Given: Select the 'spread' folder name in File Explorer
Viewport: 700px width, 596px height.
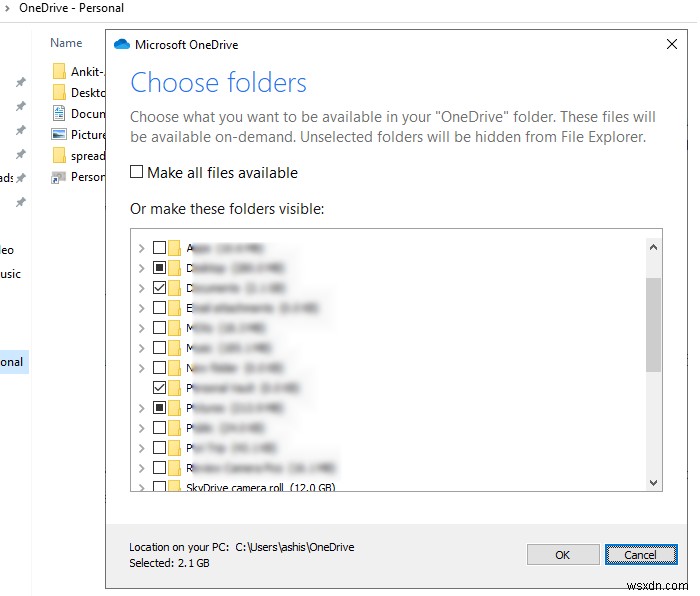Looking at the screenshot, I should [88, 156].
